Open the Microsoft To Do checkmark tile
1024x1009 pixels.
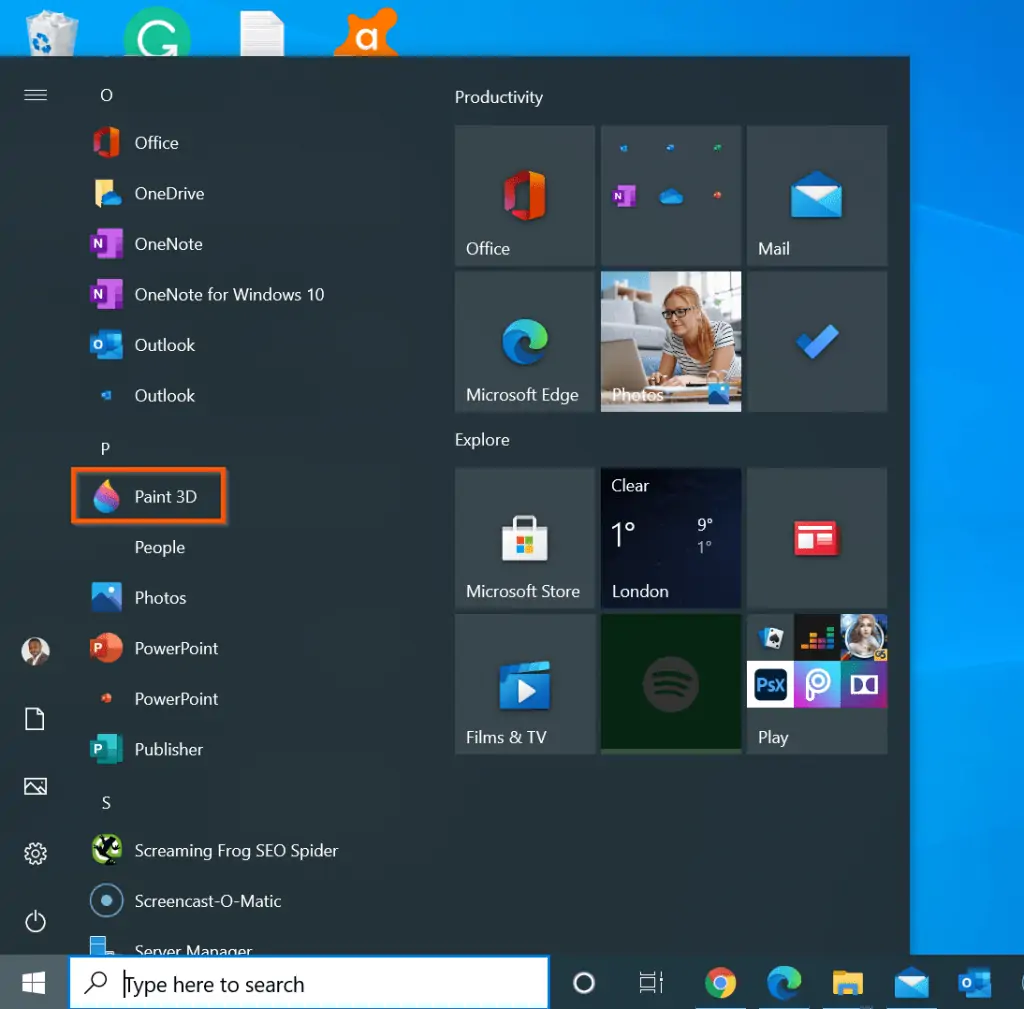[x=816, y=341]
